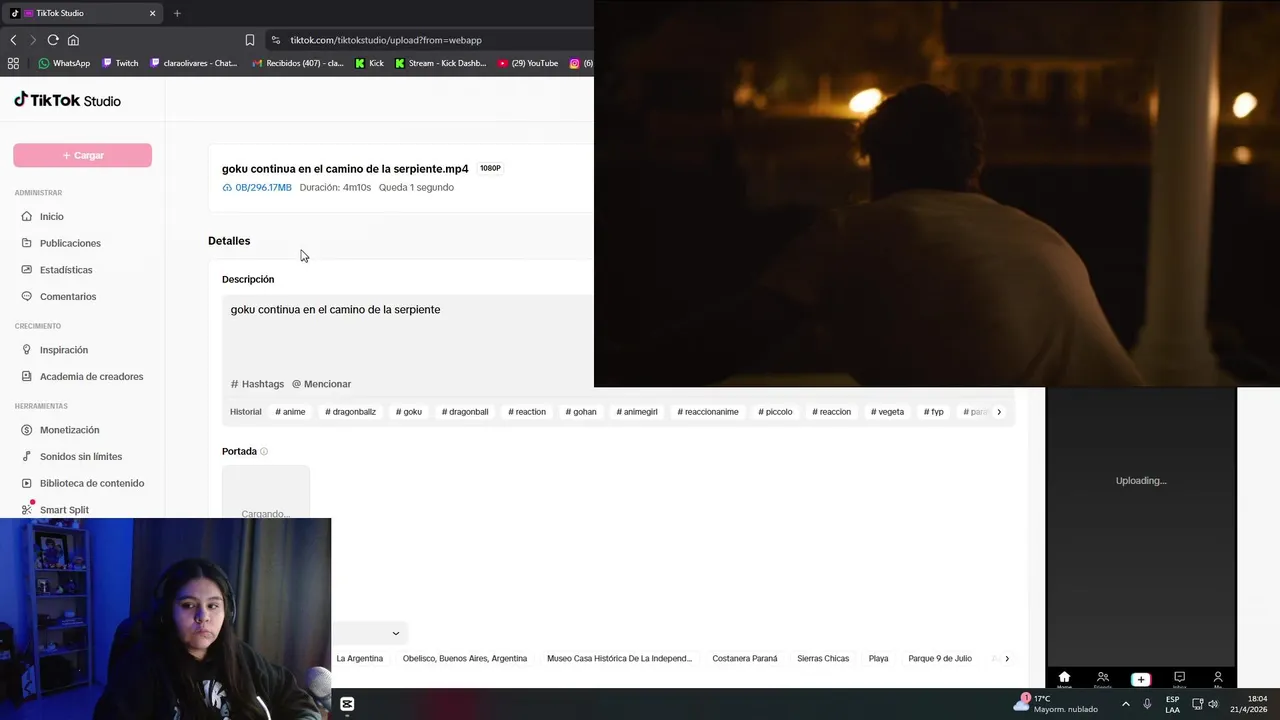This screenshot has height=720, width=1280.
Task: Click the Sonidos music note icon
Action: [x=27, y=456]
